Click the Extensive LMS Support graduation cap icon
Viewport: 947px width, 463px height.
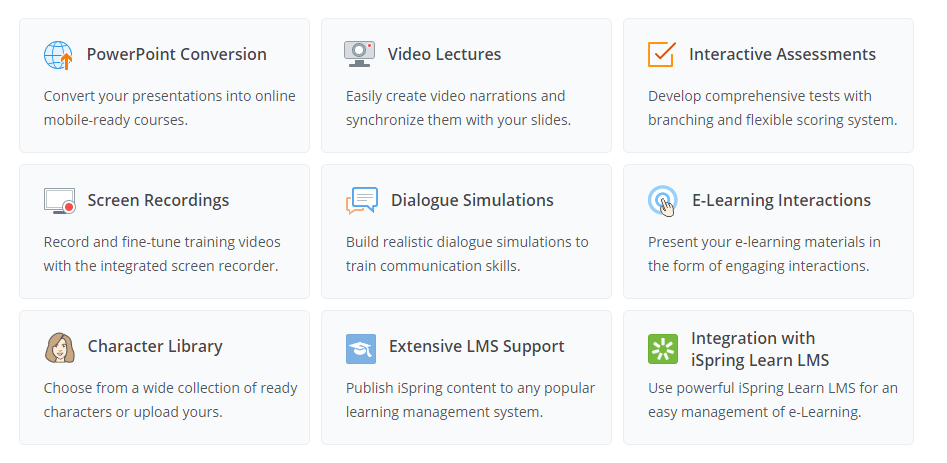click(360, 348)
